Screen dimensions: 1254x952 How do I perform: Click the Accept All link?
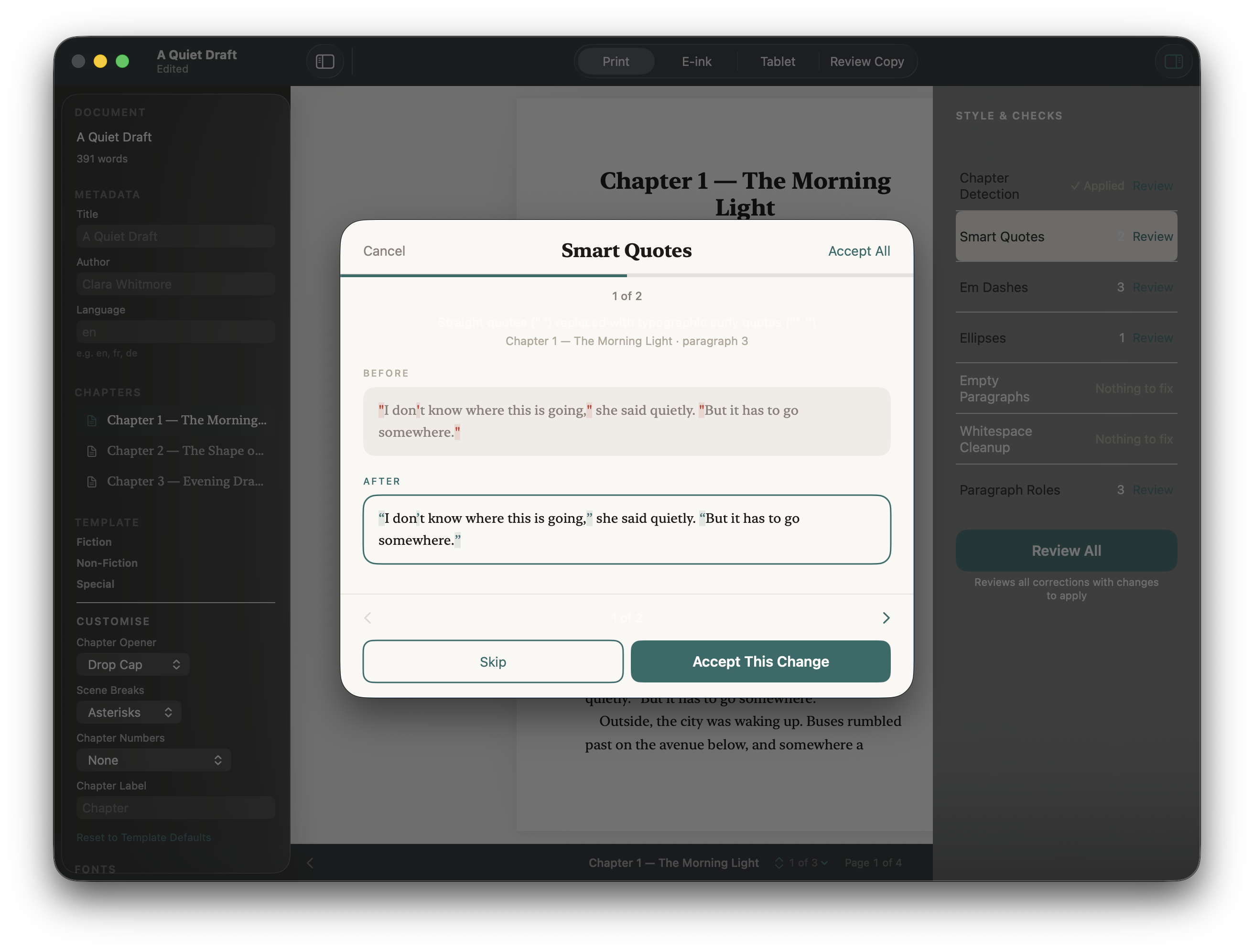tap(858, 250)
